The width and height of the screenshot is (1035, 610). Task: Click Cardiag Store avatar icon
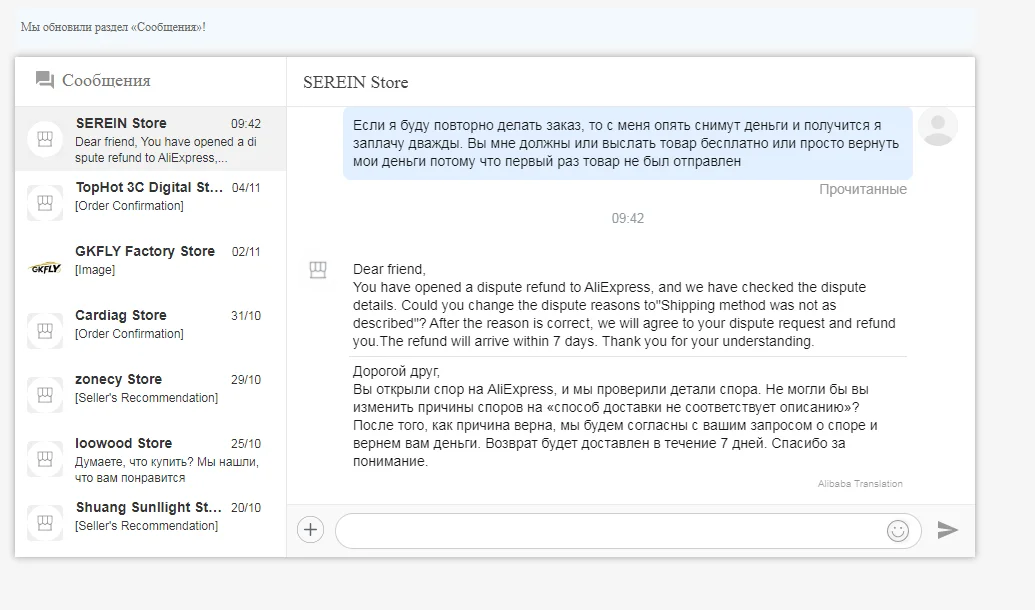coord(45,331)
